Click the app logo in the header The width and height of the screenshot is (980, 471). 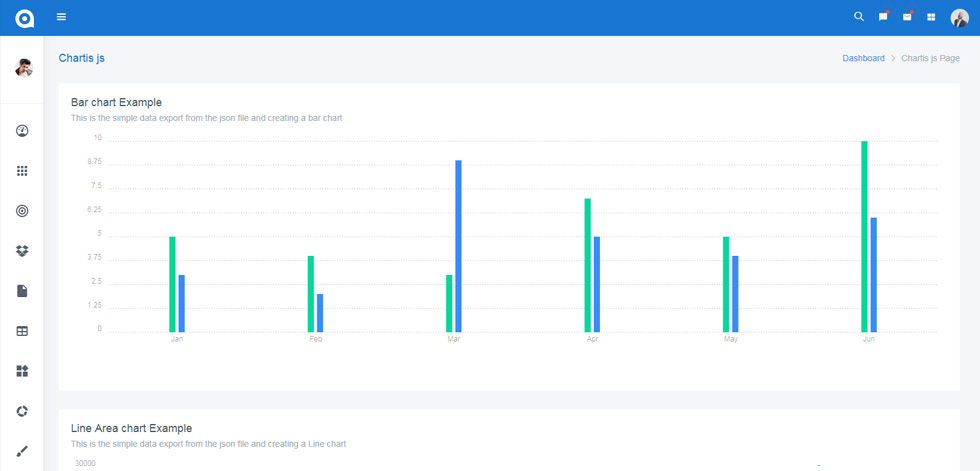pyautogui.click(x=24, y=18)
